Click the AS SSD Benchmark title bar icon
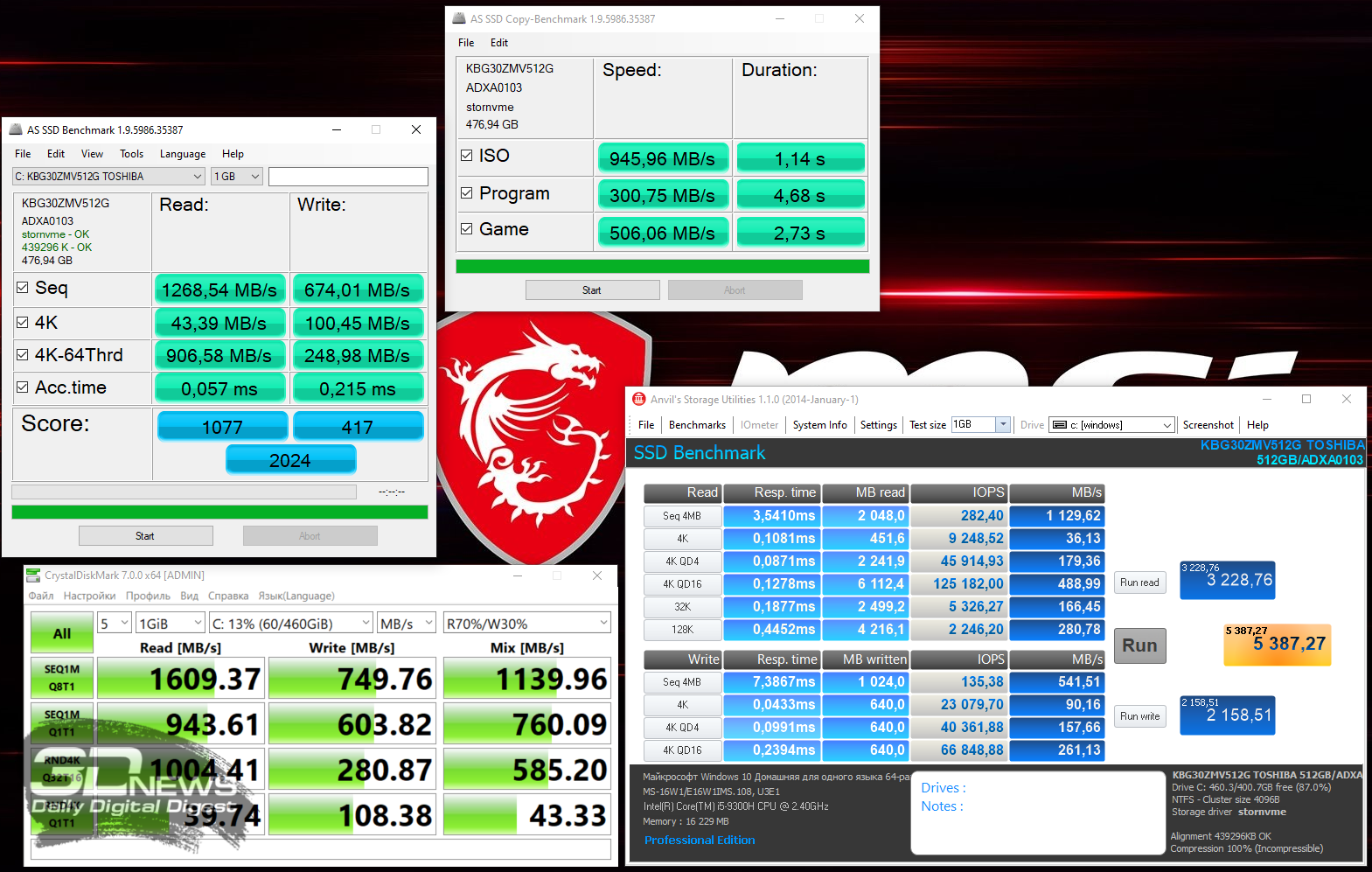Viewport: 1372px width, 872px height. pyautogui.click(x=16, y=129)
